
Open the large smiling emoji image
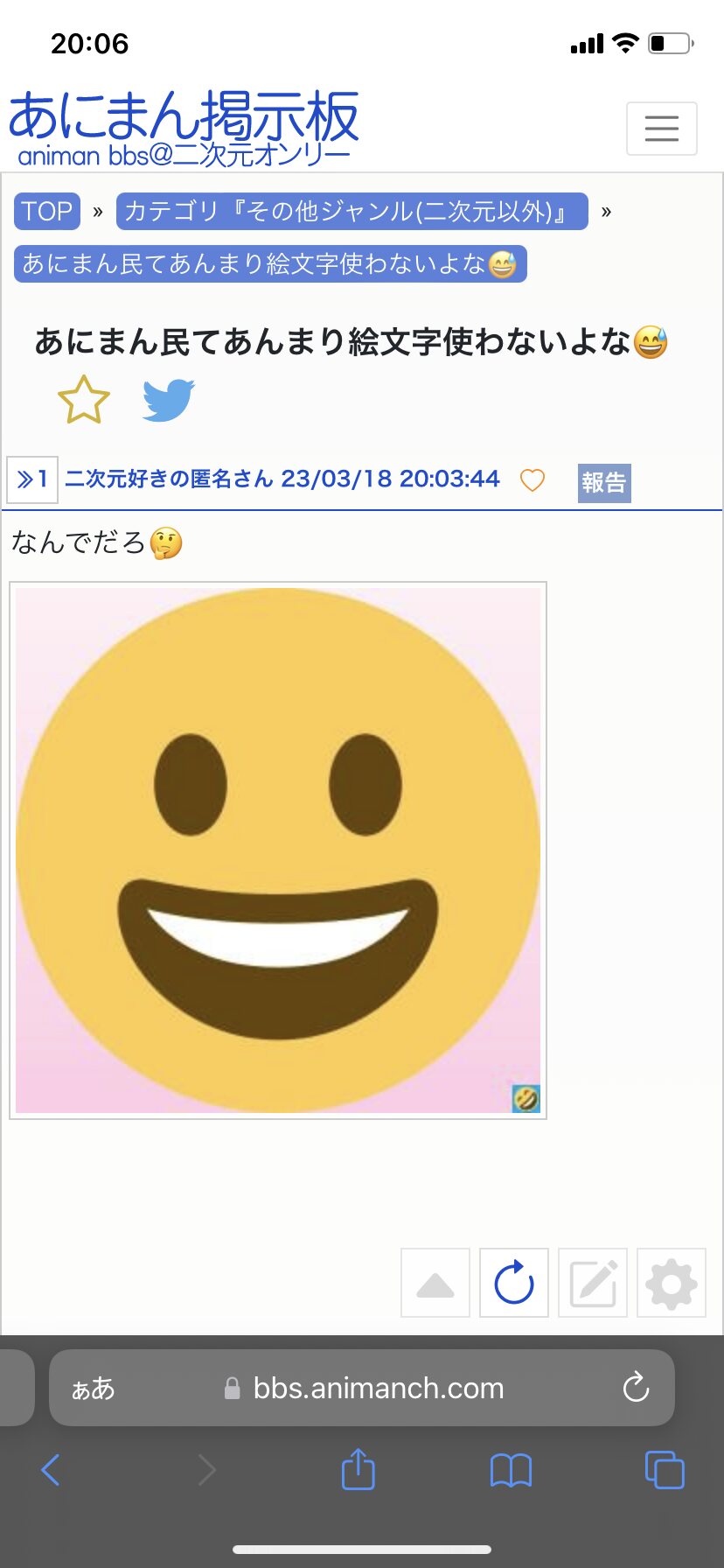[278, 850]
